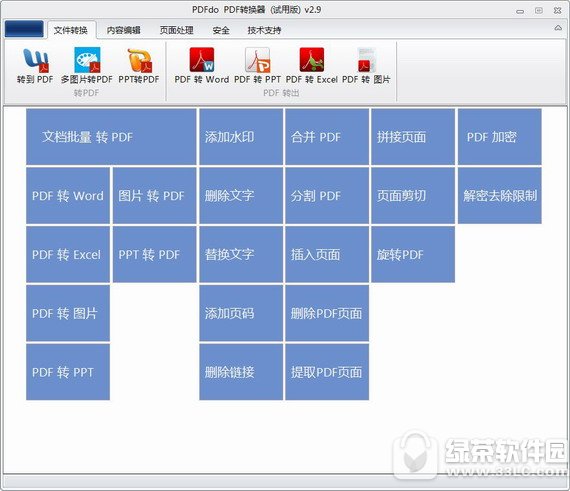Minimize the PDFdo window
Screen dimensions: 570x491
[520, 11]
